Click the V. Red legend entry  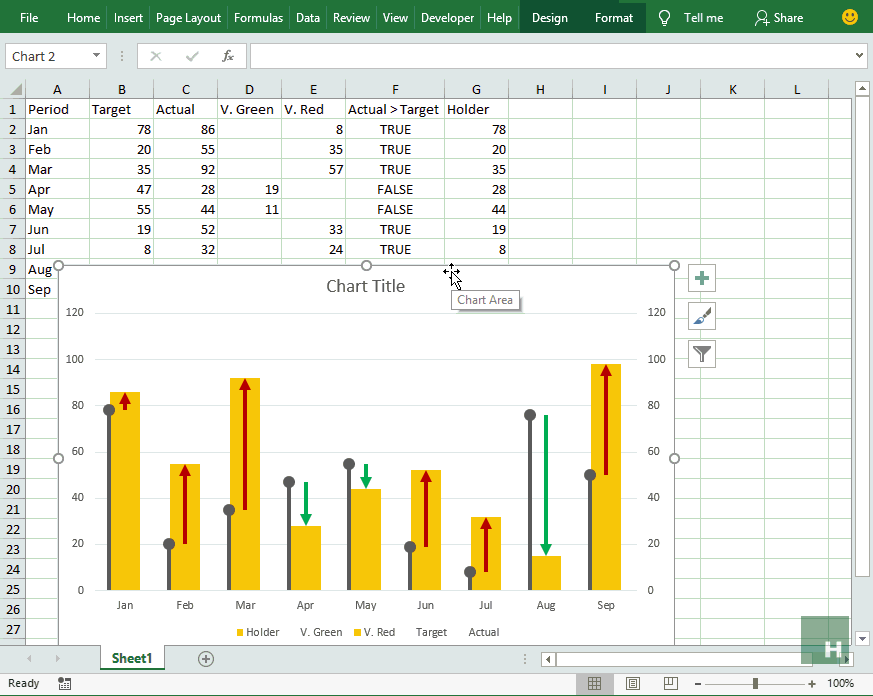coord(375,632)
